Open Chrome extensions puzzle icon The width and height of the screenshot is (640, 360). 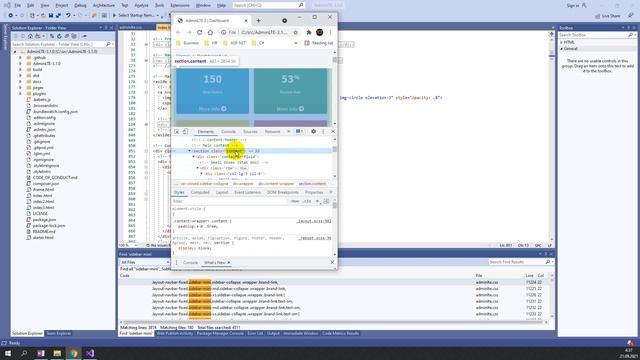coord(309,32)
